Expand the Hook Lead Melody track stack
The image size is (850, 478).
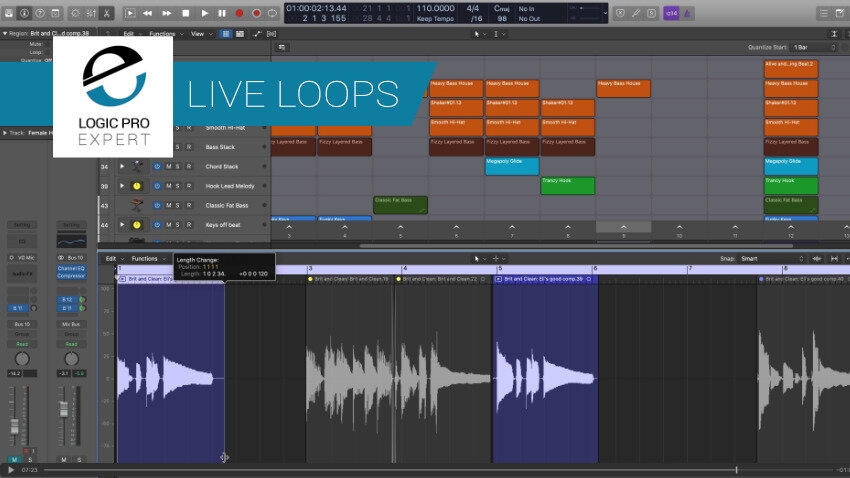(x=122, y=186)
